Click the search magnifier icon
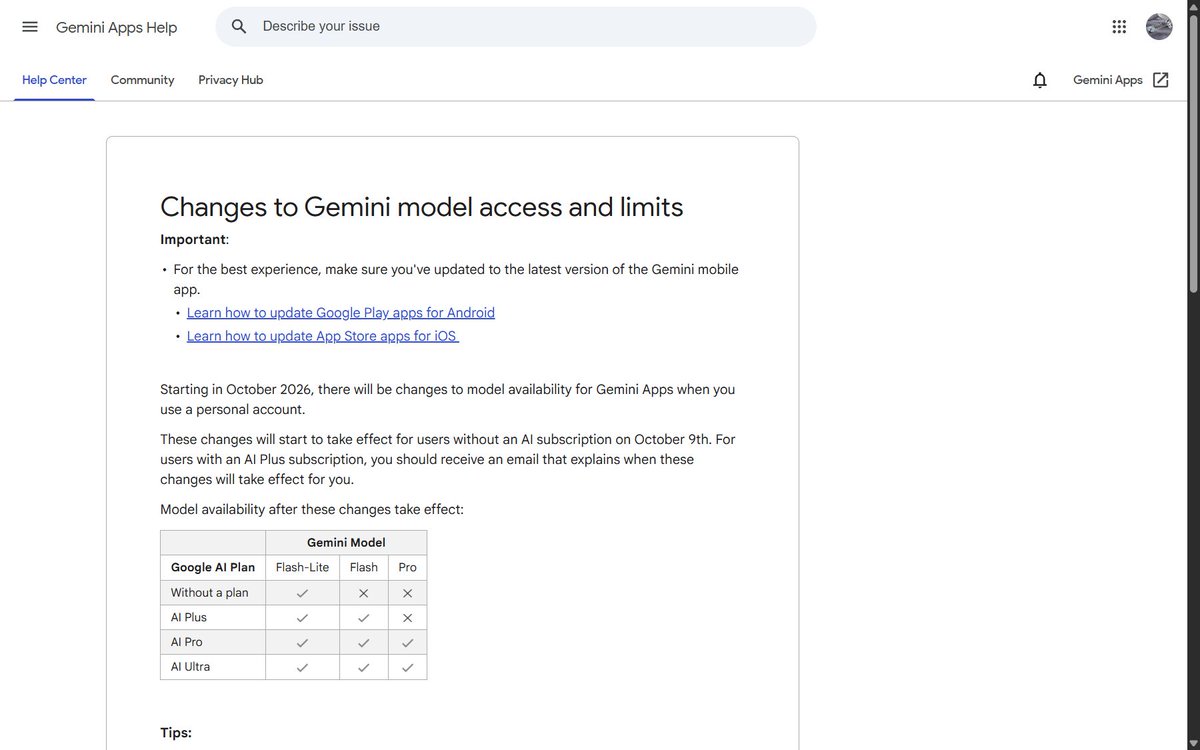1200x750 pixels. tap(239, 27)
